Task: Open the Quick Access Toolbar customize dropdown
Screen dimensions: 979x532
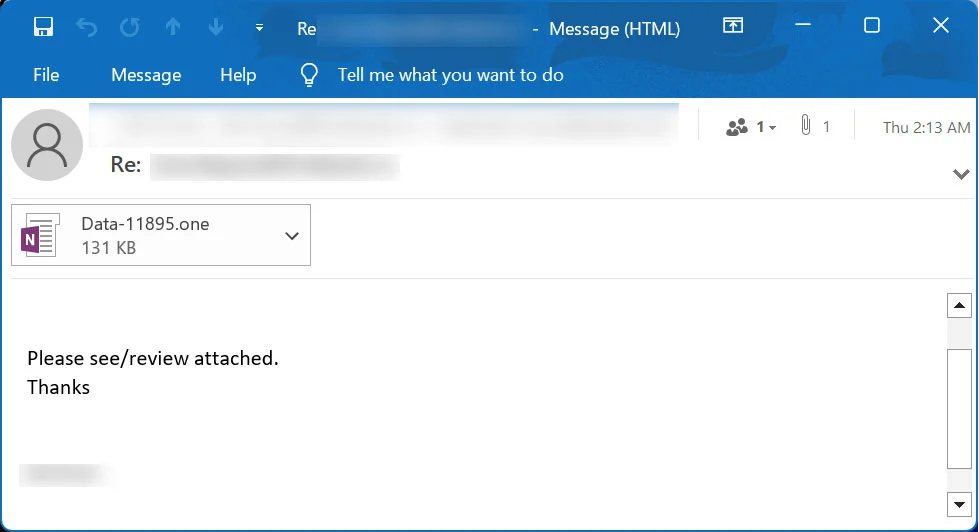Action: coord(259,28)
